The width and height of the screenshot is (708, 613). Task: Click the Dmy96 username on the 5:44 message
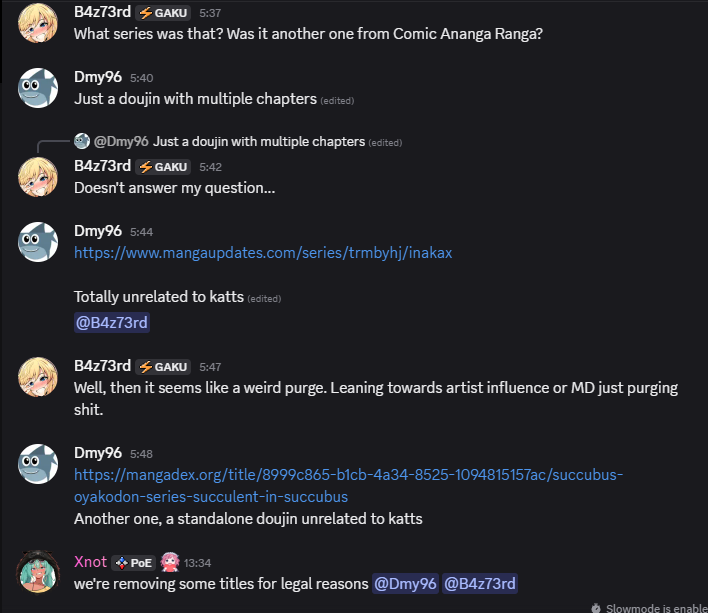pos(98,231)
